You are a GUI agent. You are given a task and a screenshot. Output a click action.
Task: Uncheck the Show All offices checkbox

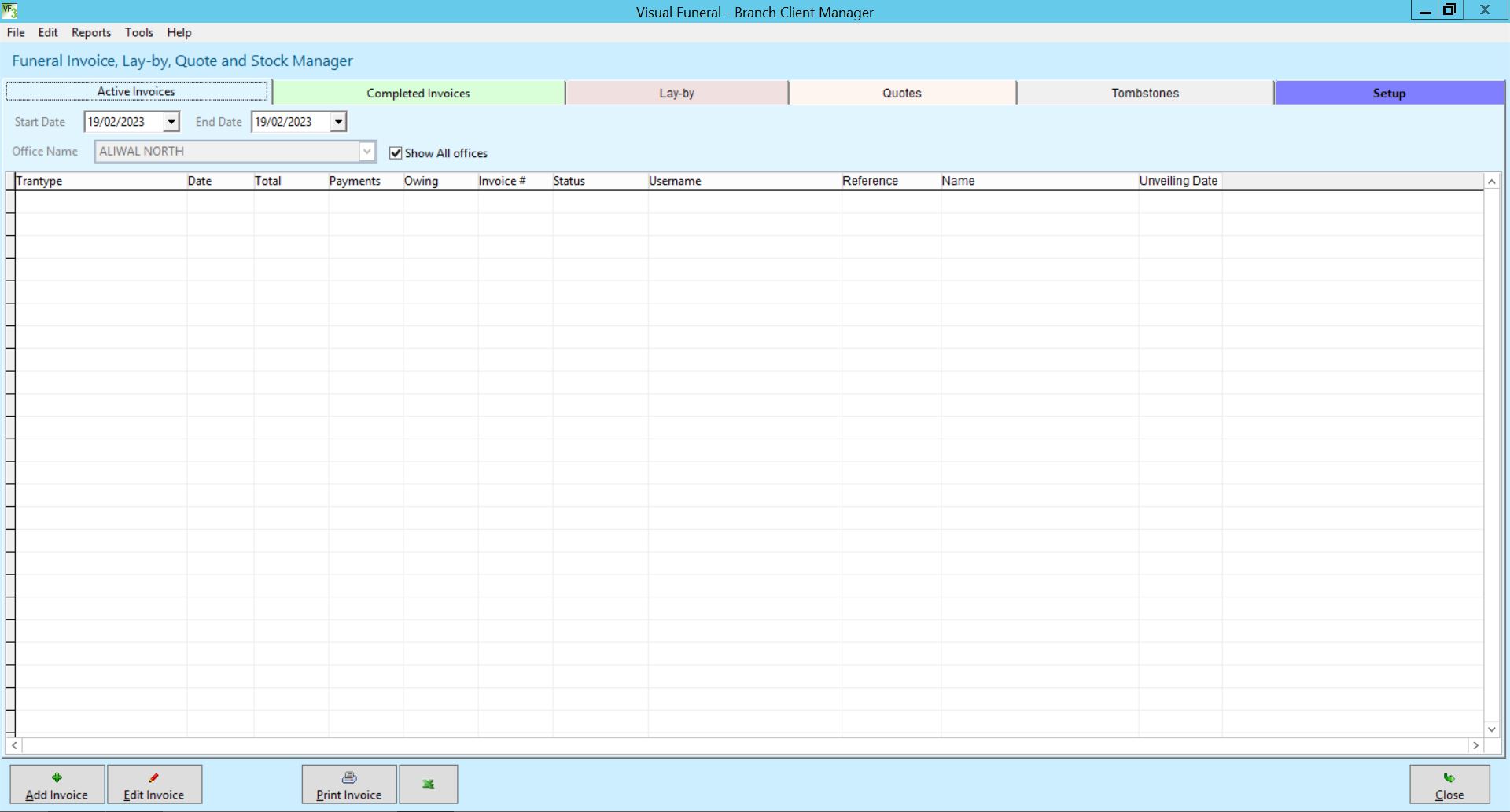pos(396,152)
